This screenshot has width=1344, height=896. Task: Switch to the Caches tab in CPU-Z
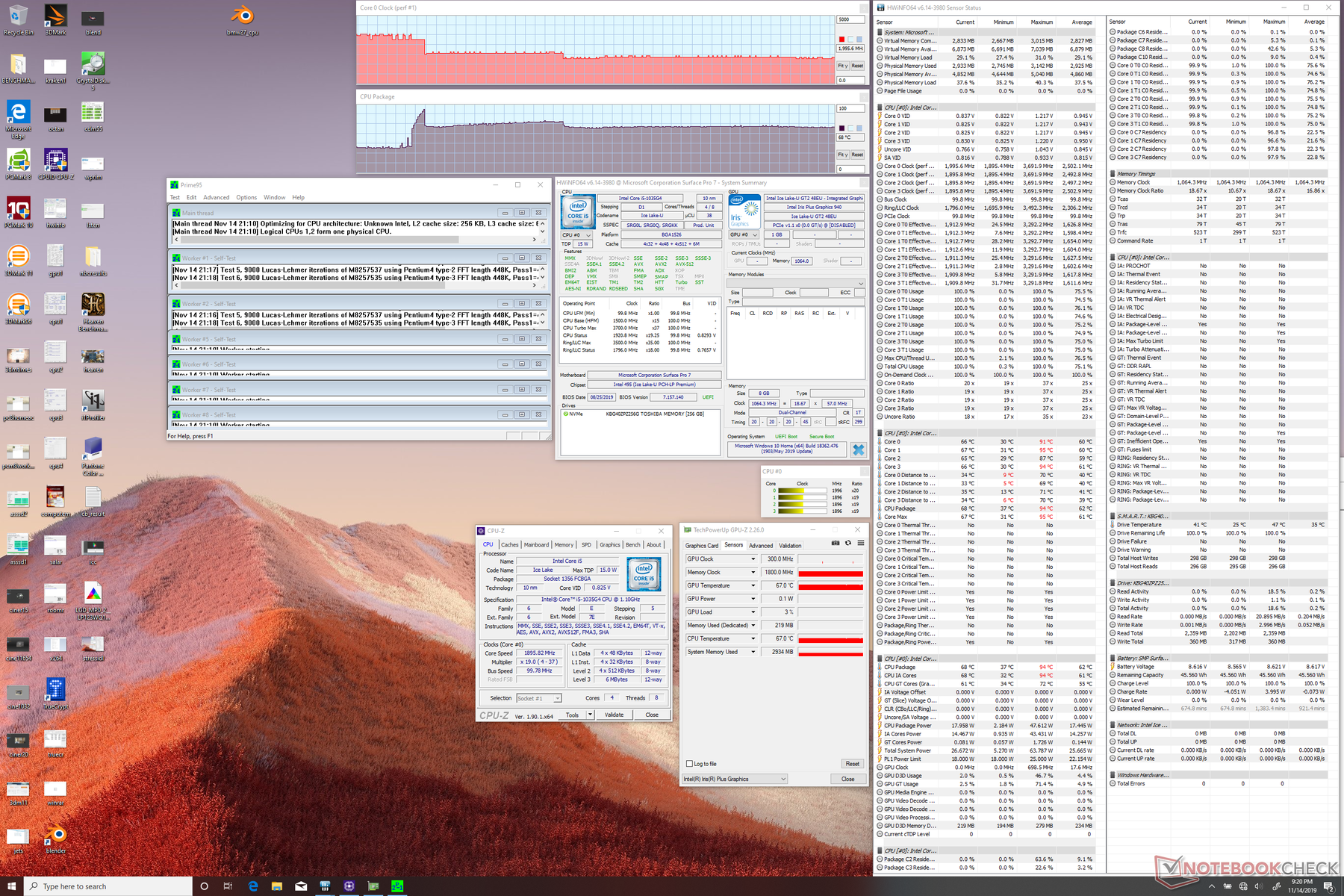[x=510, y=545]
